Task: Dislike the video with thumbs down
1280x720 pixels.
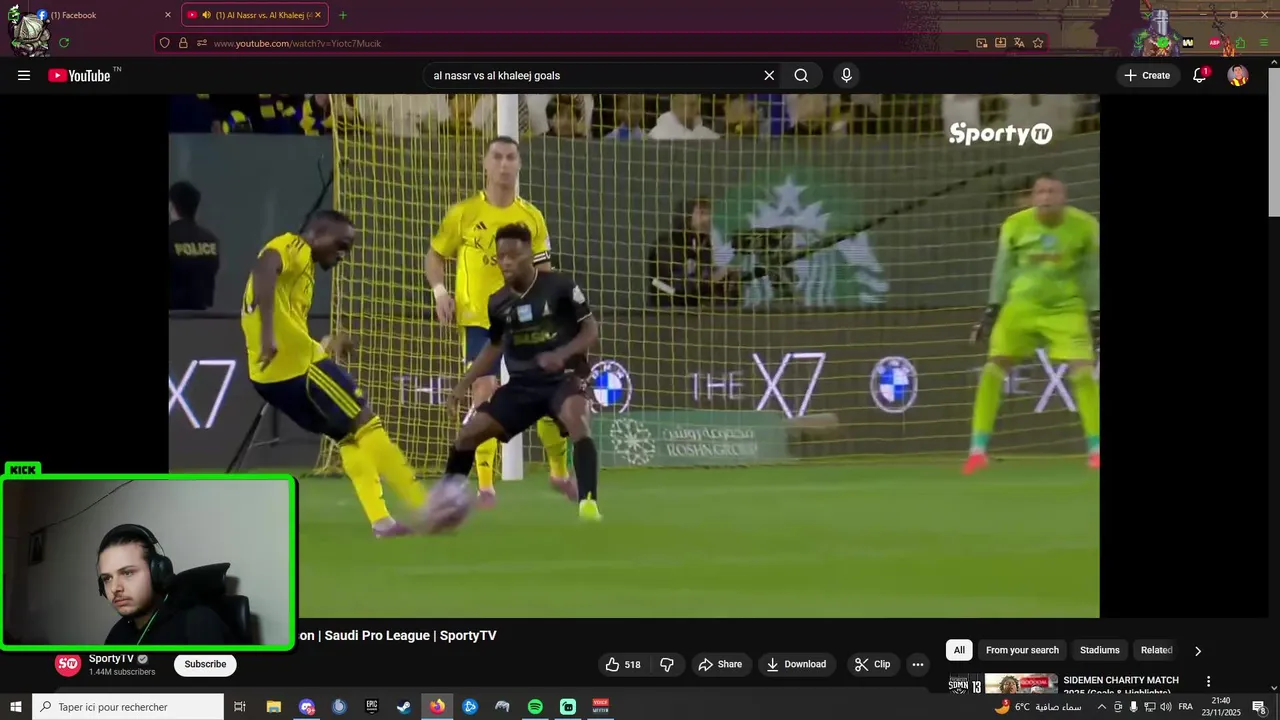Action: coord(667,664)
